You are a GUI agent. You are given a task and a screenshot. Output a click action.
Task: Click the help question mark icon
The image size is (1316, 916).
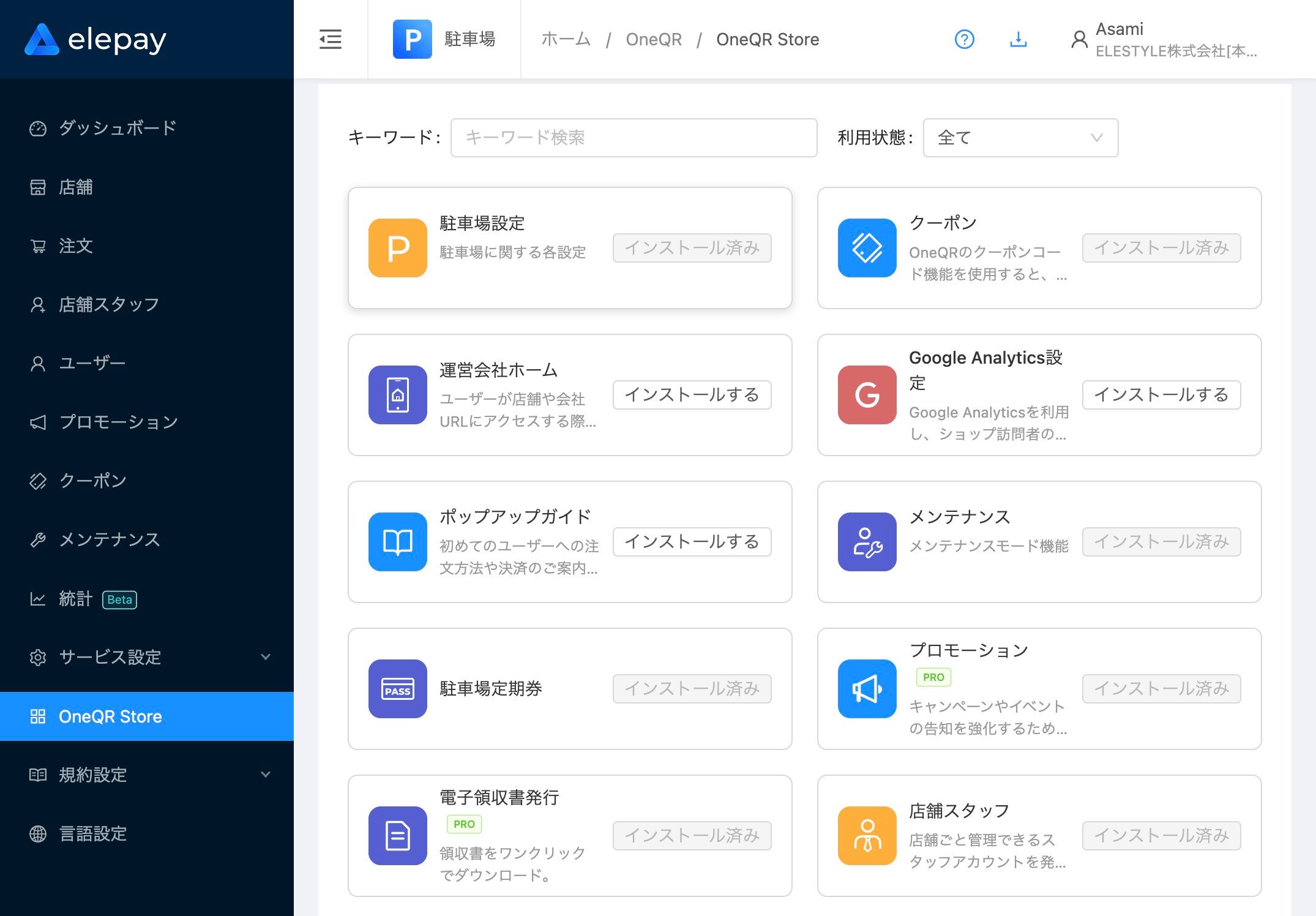[964, 40]
